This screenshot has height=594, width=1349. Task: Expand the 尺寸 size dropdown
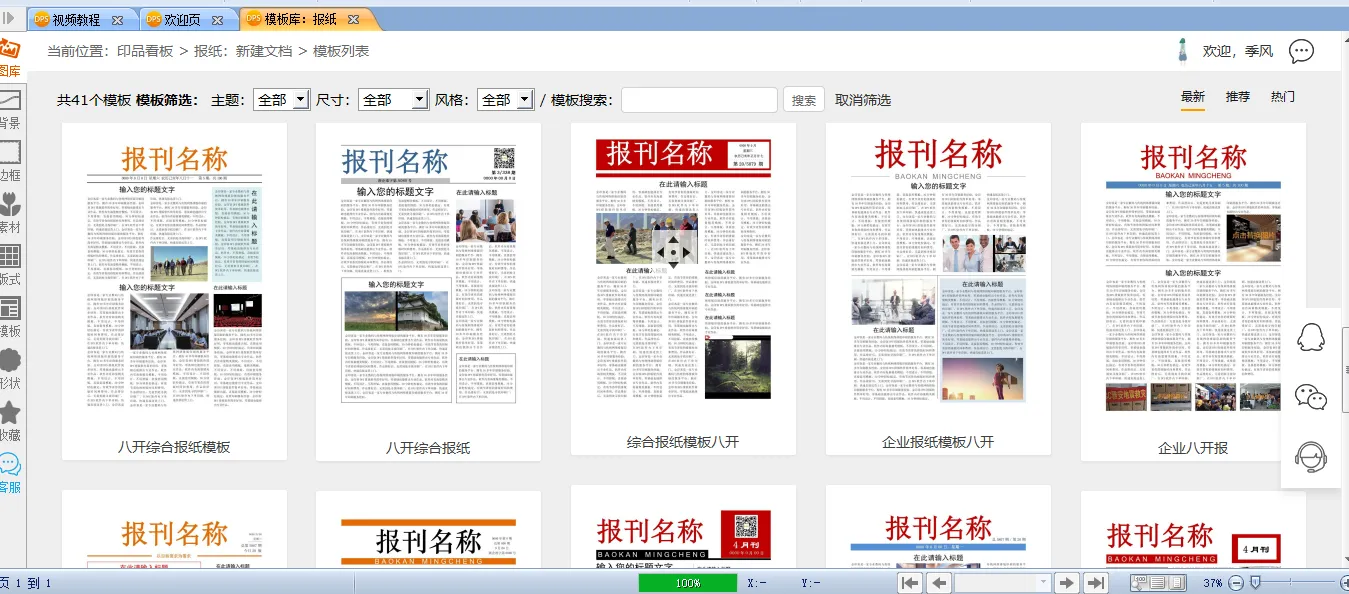(392, 100)
